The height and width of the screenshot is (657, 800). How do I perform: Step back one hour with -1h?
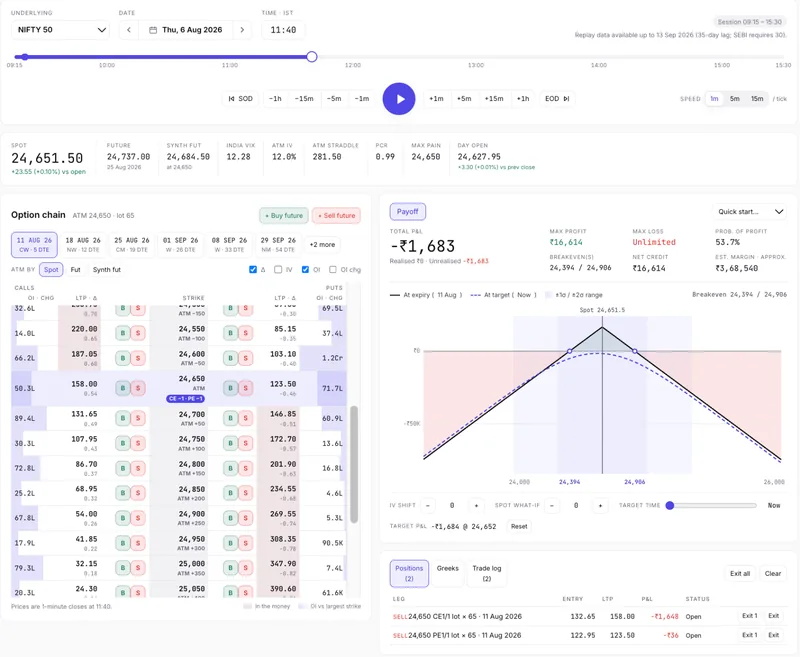[275, 98]
